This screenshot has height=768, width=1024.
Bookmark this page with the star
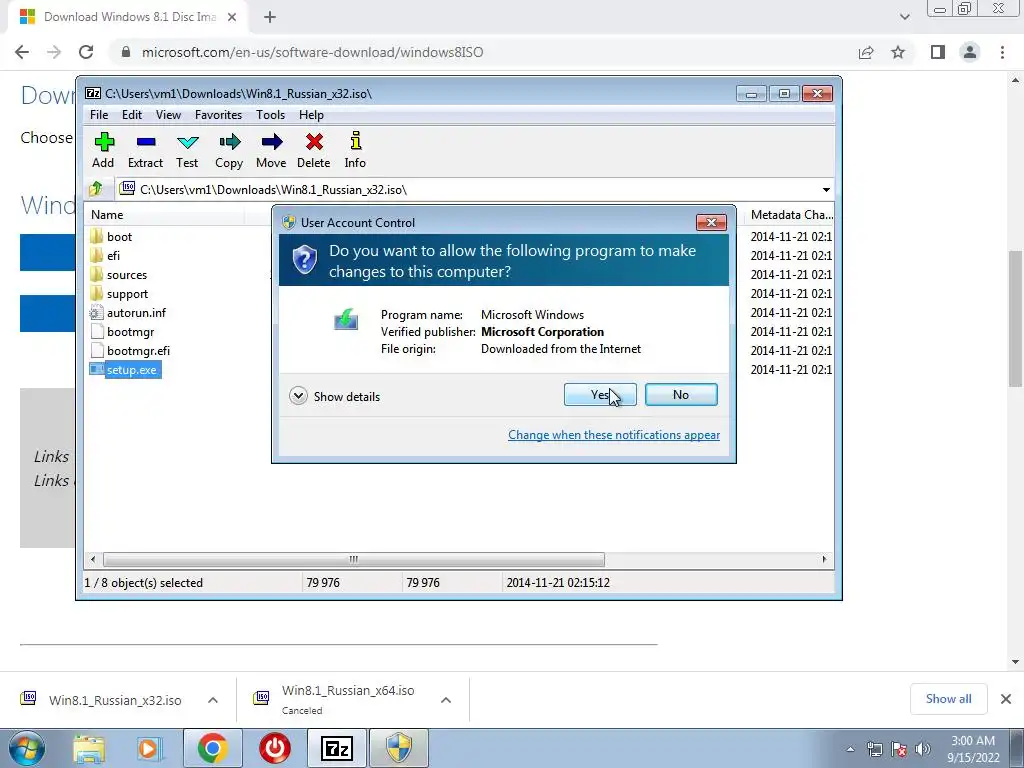899,52
